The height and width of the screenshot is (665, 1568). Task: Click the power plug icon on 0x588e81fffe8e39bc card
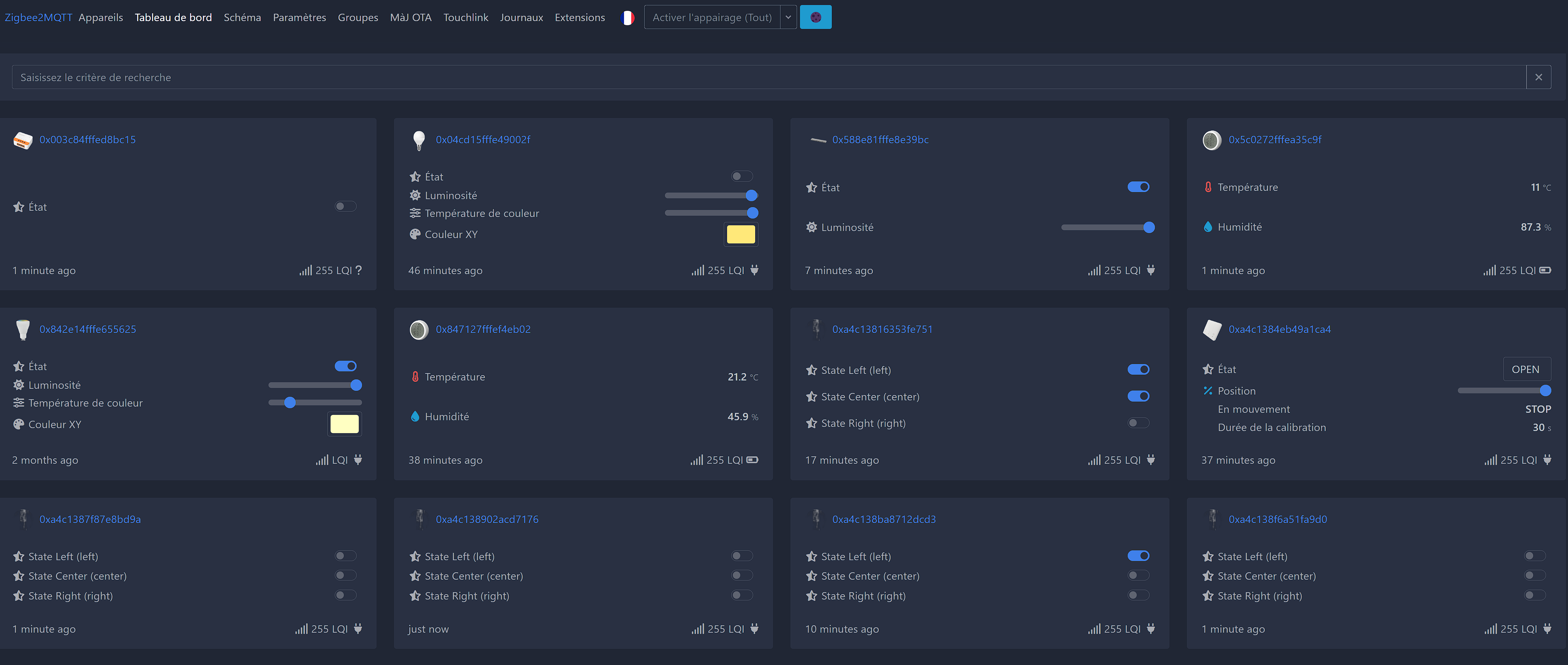[x=1150, y=270]
